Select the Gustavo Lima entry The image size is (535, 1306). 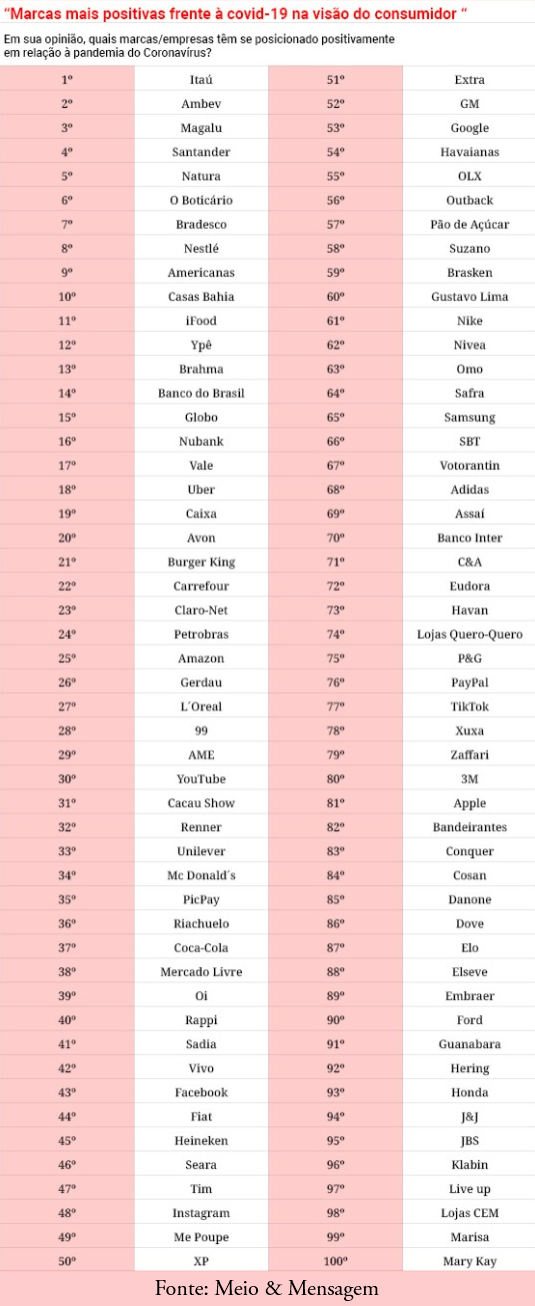pos(469,297)
